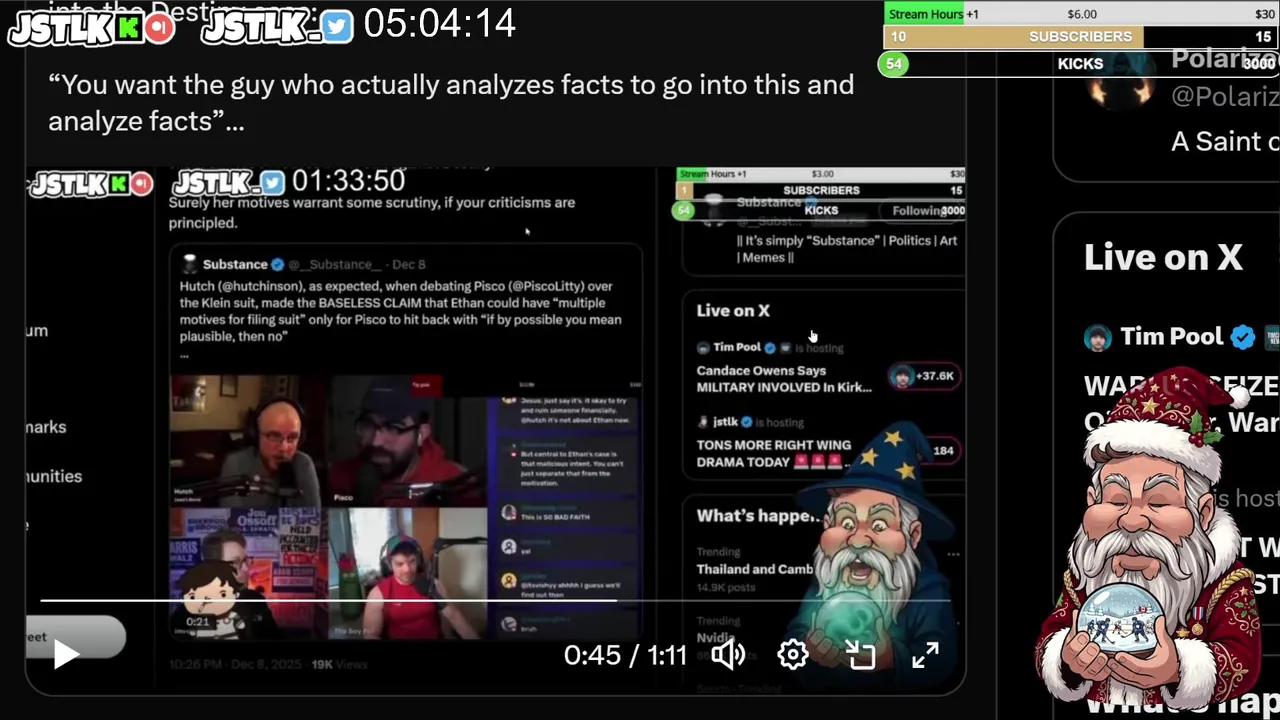The height and width of the screenshot is (720, 1280).
Task: Open TONS MORE RIGHT WING DRAMA TODAY broadcast
Action: 774,453
